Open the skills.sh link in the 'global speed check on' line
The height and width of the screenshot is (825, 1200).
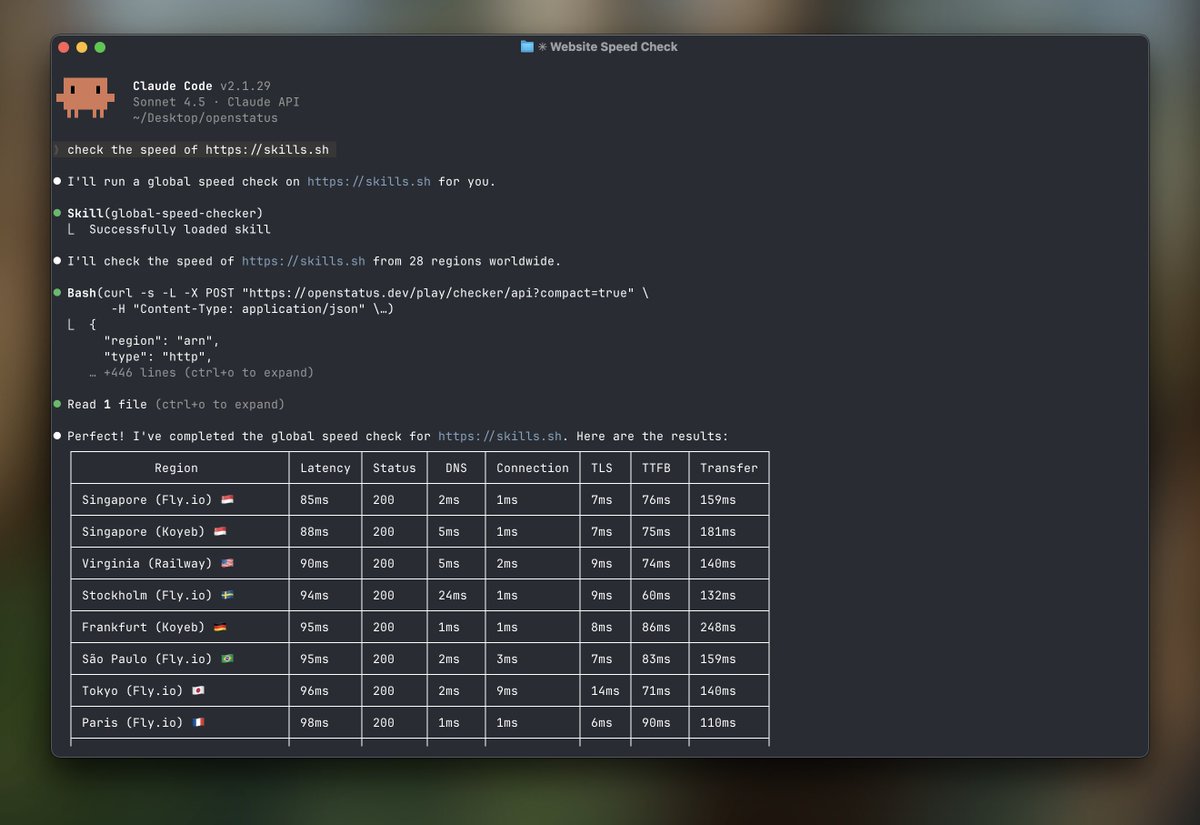[x=369, y=182]
